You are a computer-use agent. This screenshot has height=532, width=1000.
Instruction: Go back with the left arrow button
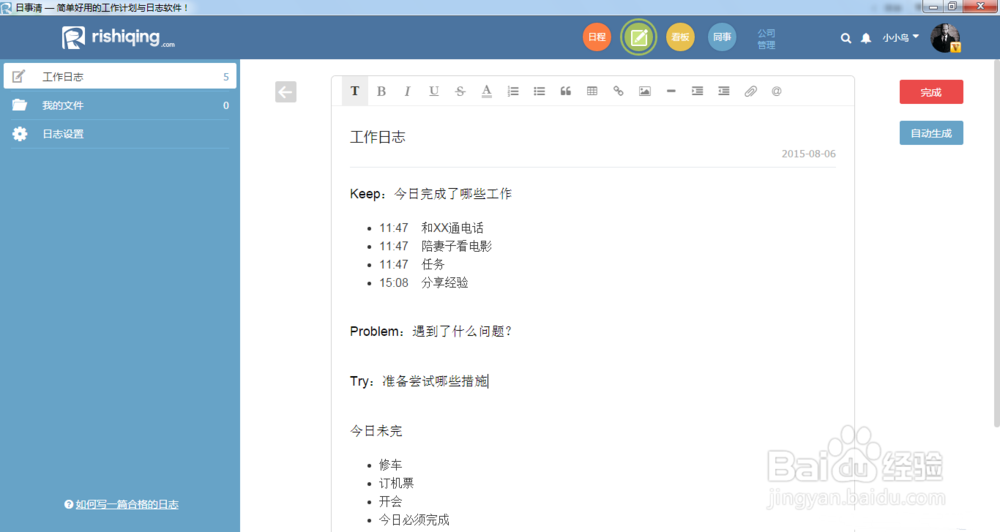(x=286, y=92)
